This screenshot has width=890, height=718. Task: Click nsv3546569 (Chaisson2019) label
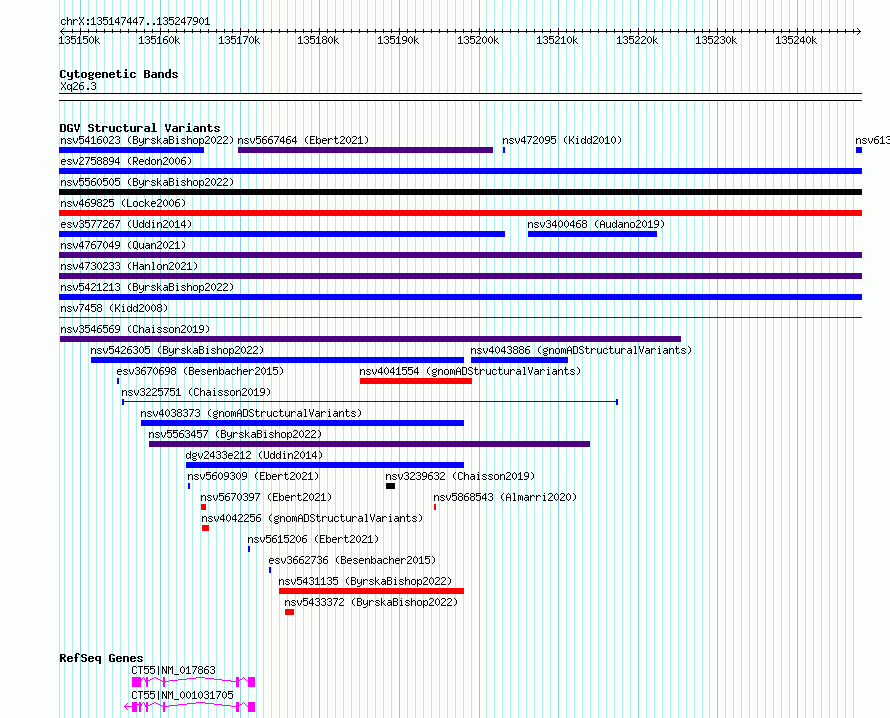[x=135, y=329]
